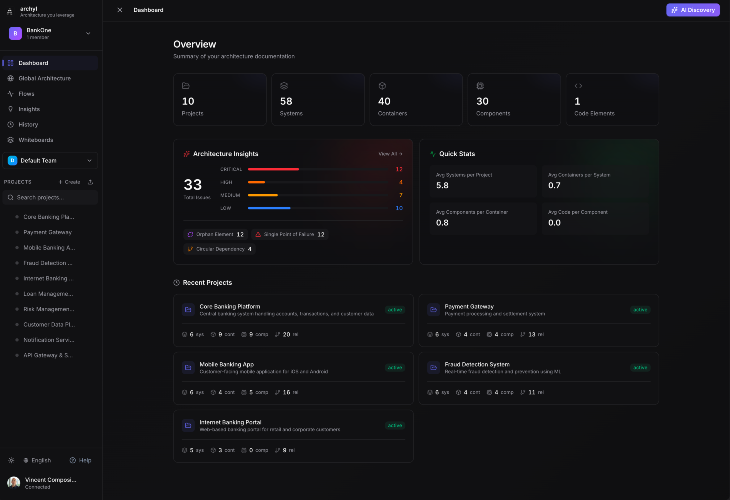Open the Core Banking Platform project card
Viewport: 730px width, 500px height.
click(x=293, y=320)
